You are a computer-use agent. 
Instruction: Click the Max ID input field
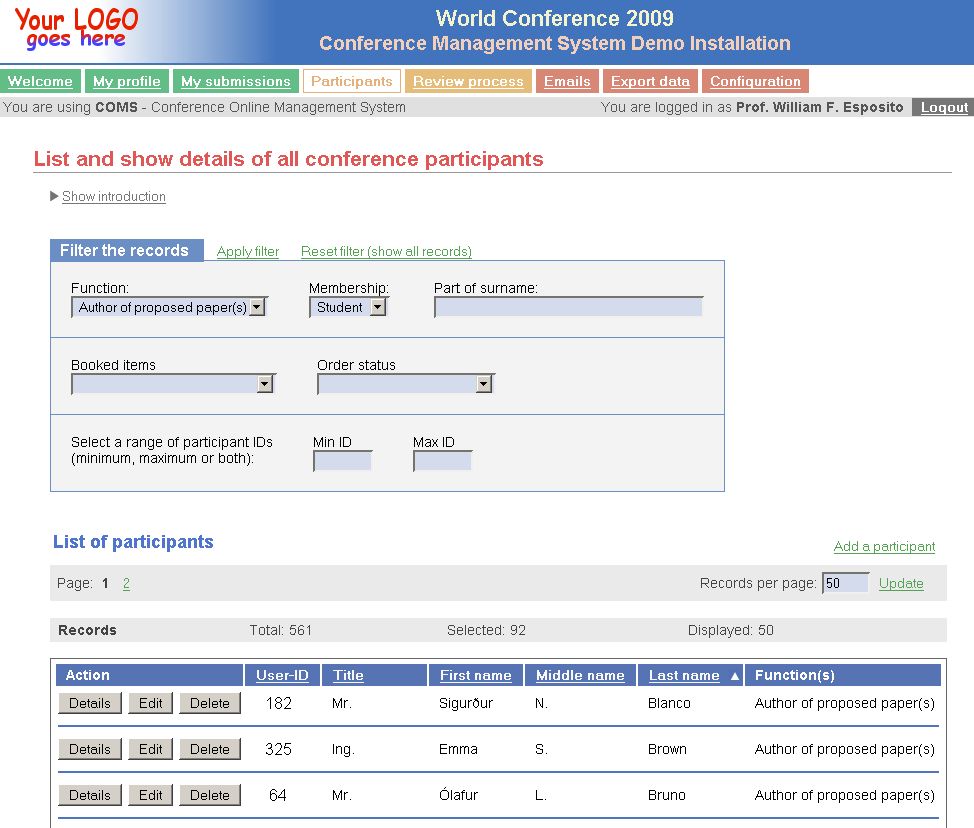[x=442, y=461]
